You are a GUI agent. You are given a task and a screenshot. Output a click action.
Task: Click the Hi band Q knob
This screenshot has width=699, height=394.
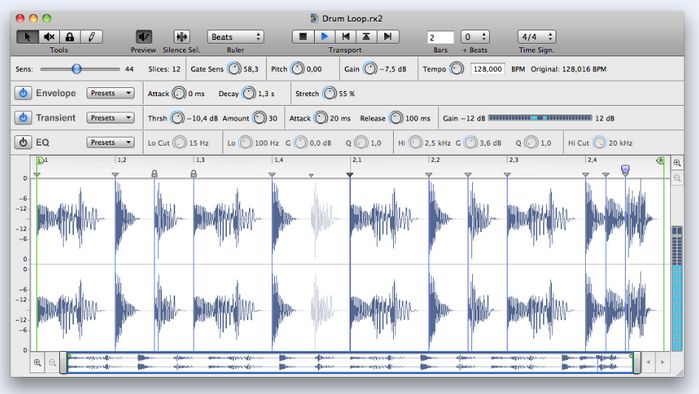(531, 143)
